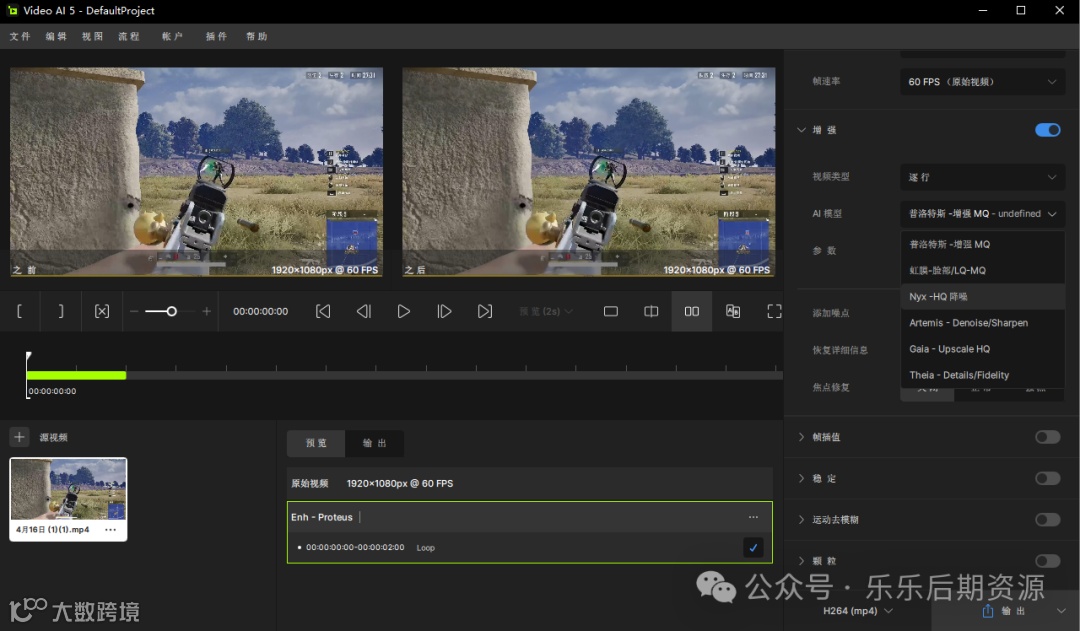Step forward one frame
This screenshot has width=1080, height=631.
pos(444,311)
